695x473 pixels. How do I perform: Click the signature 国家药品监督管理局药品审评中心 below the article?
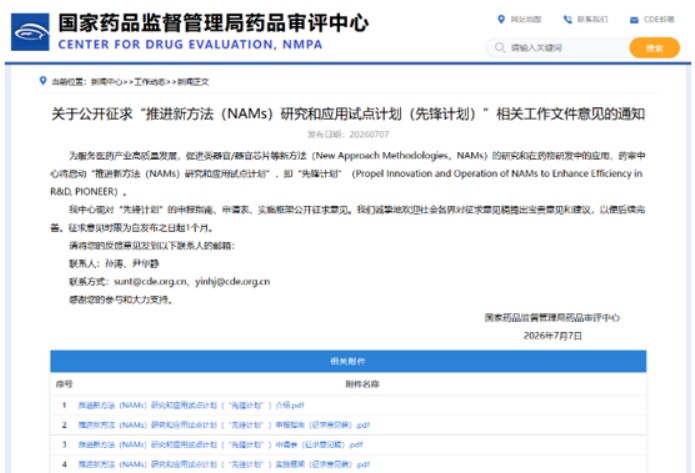point(552,318)
